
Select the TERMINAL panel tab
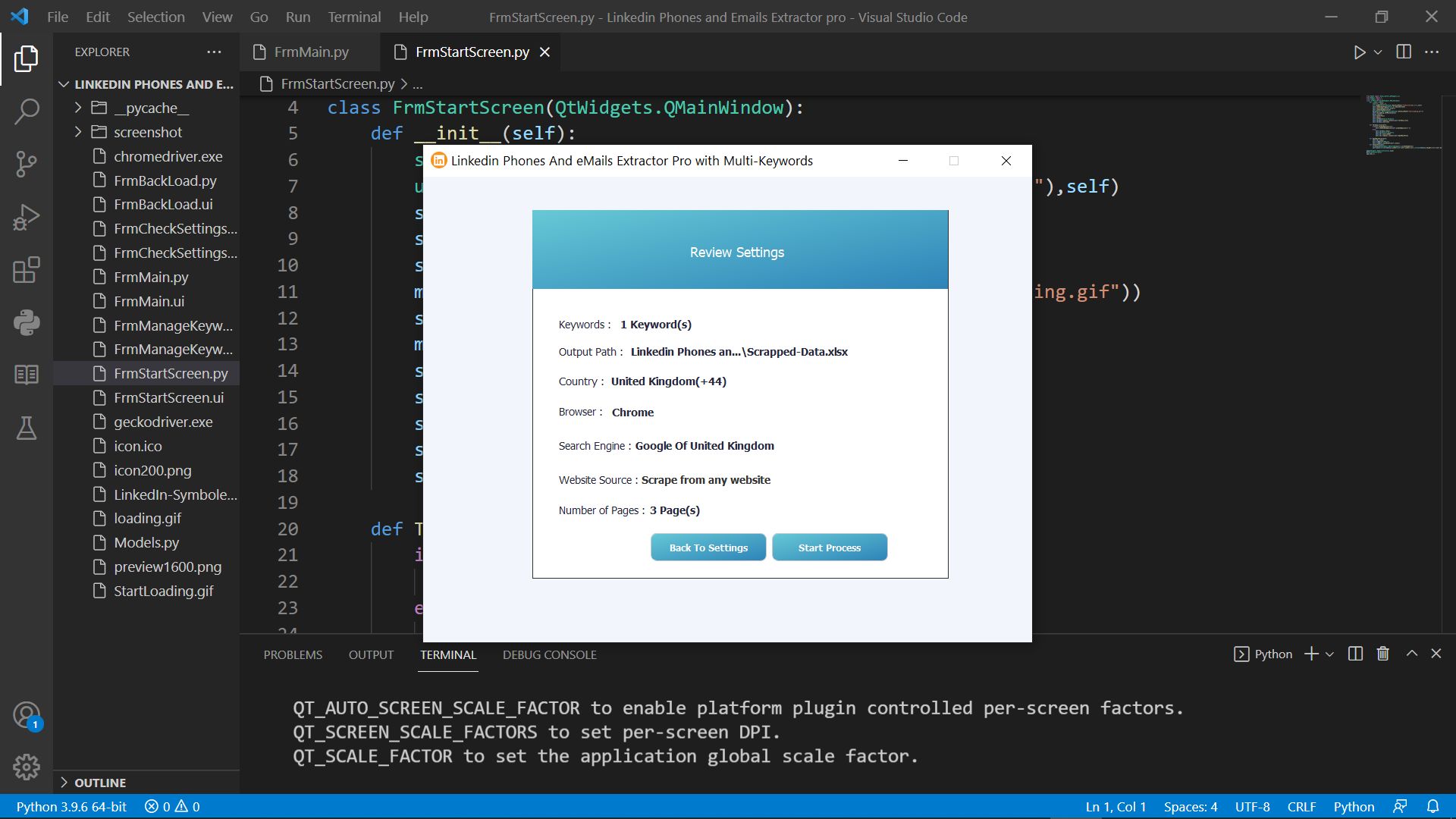tap(448, 654)
